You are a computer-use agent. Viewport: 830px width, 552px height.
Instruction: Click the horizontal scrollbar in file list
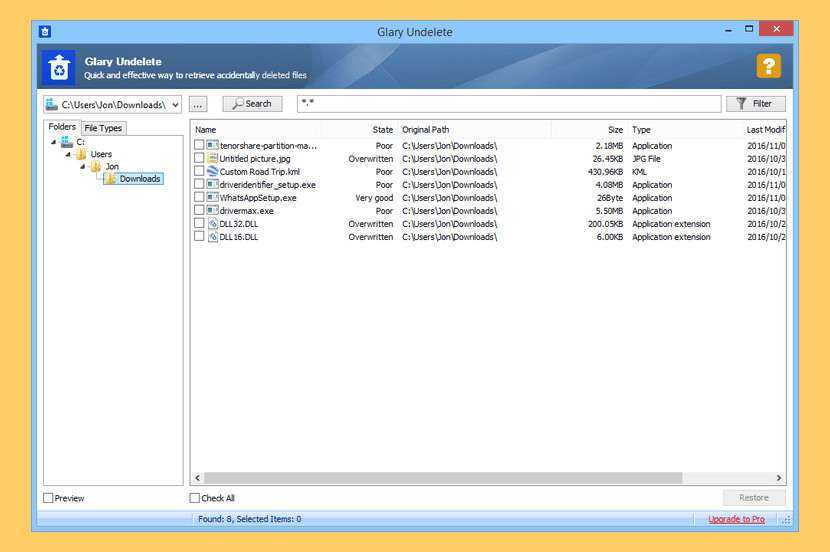coord(442,478)
